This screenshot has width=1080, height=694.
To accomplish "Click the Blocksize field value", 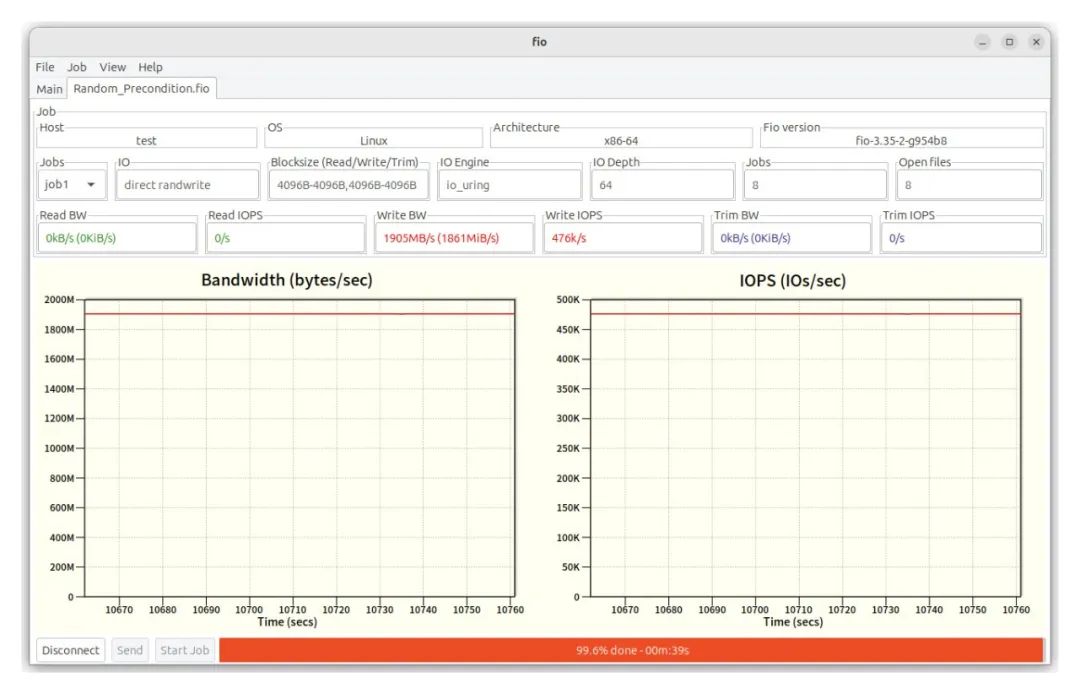I will click(348, 185).
